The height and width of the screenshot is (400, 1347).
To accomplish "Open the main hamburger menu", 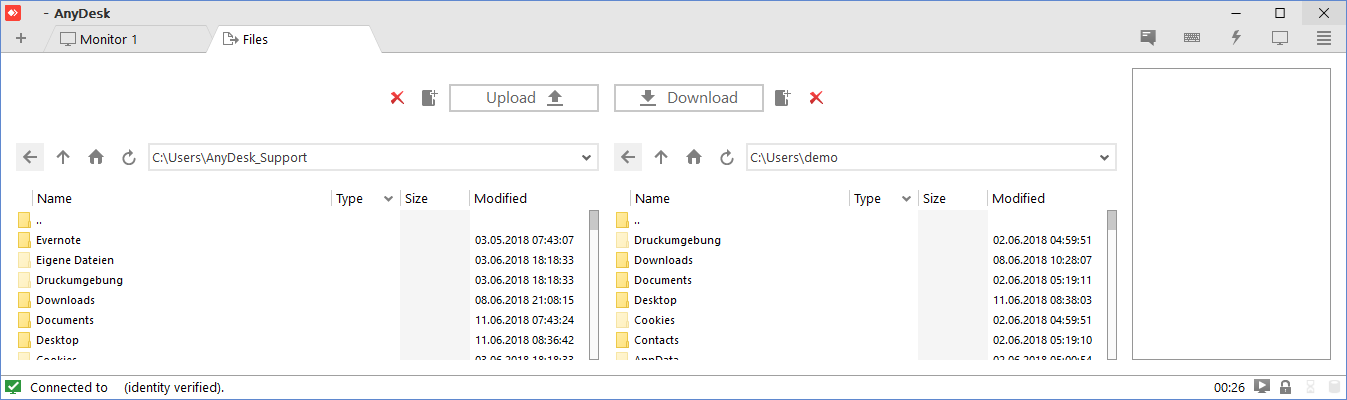I will (x=1324, y=38).
